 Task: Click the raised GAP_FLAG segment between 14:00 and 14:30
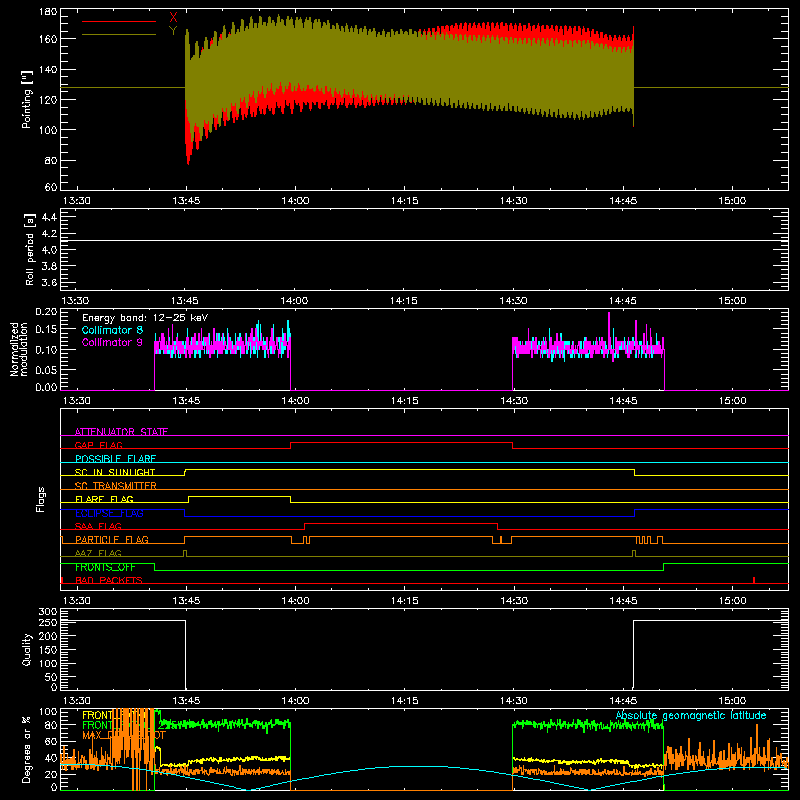coord(402,442)
